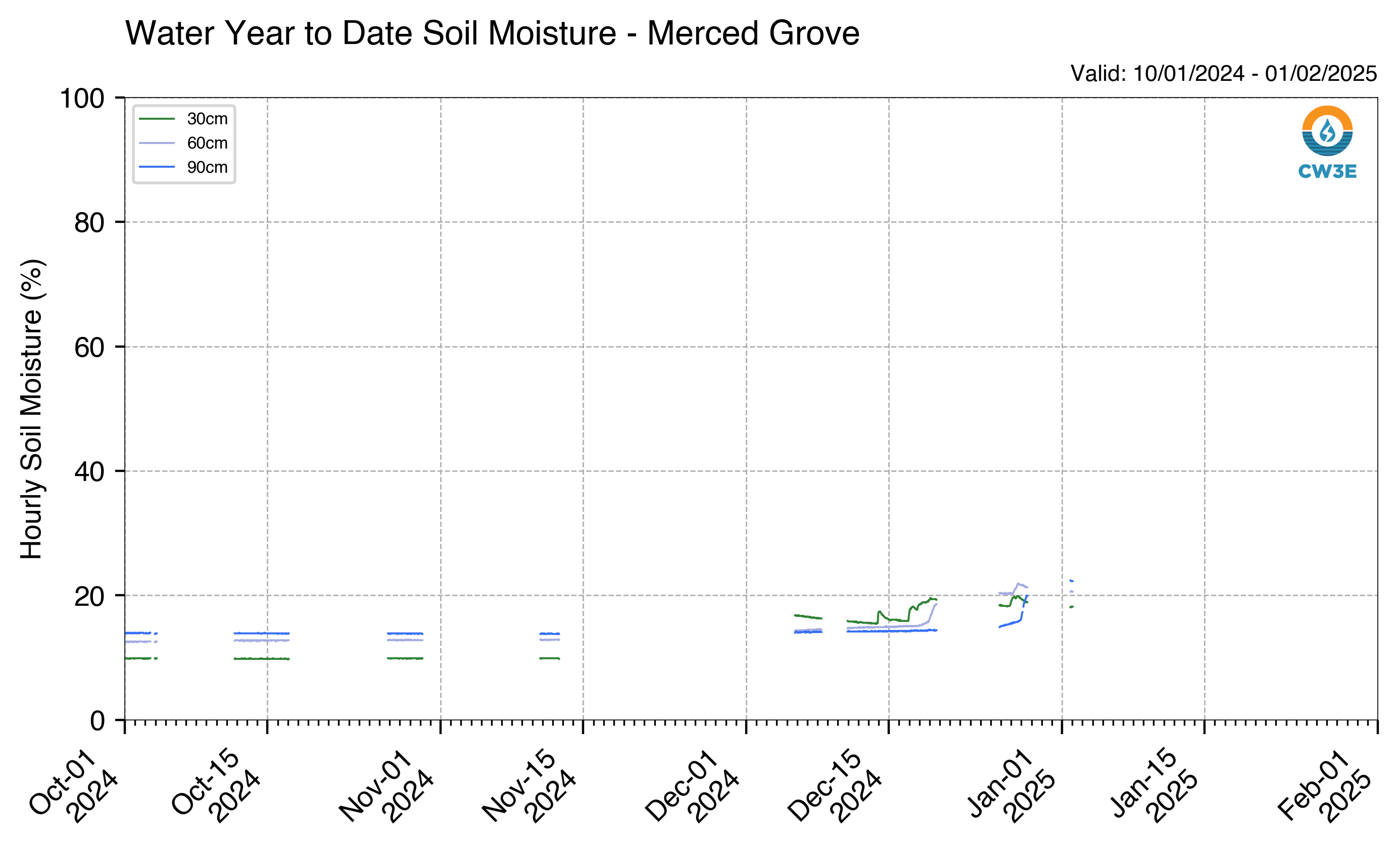This screenshot has width=1398, height=868.
Task: Click the Valid date range text
Action: pyautogui.click(x=1224, y=73)
